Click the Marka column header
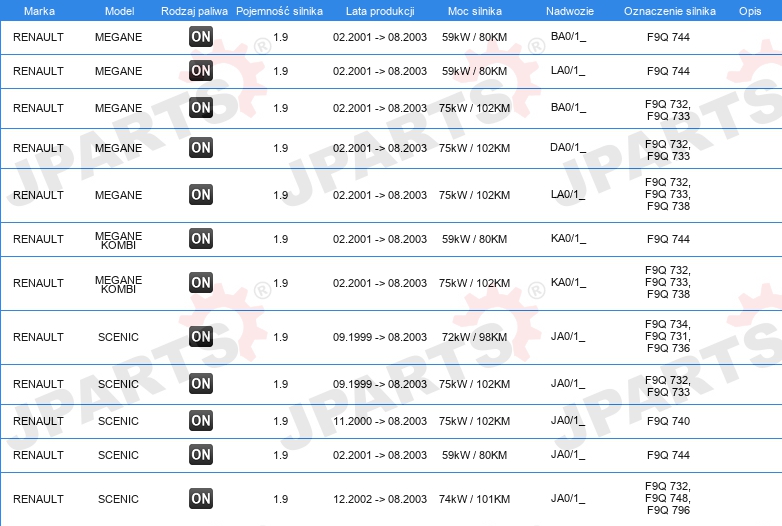The width and height of the screenshot is (782, 526). (x=39, y=11)
